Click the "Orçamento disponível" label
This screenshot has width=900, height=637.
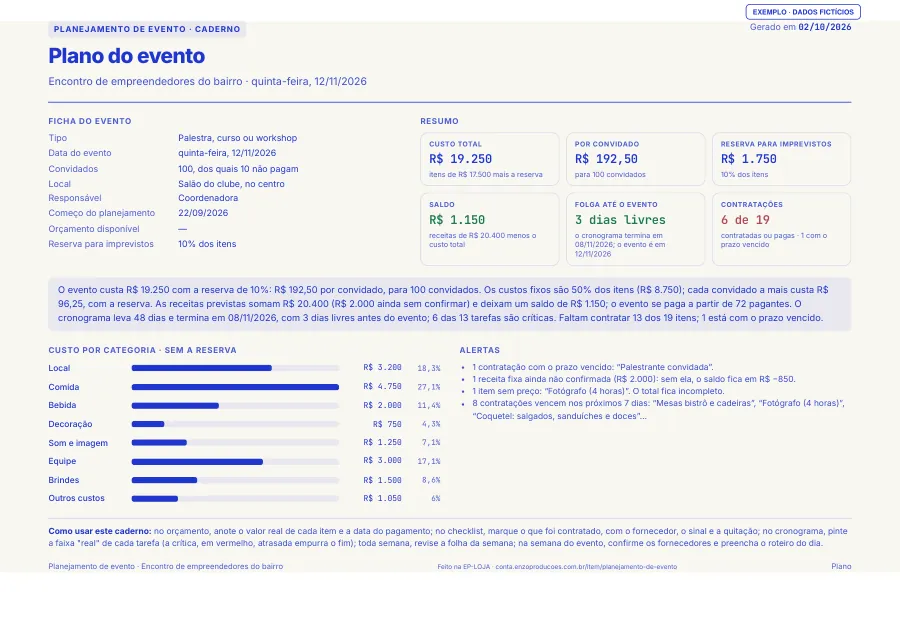pos(94,229)
